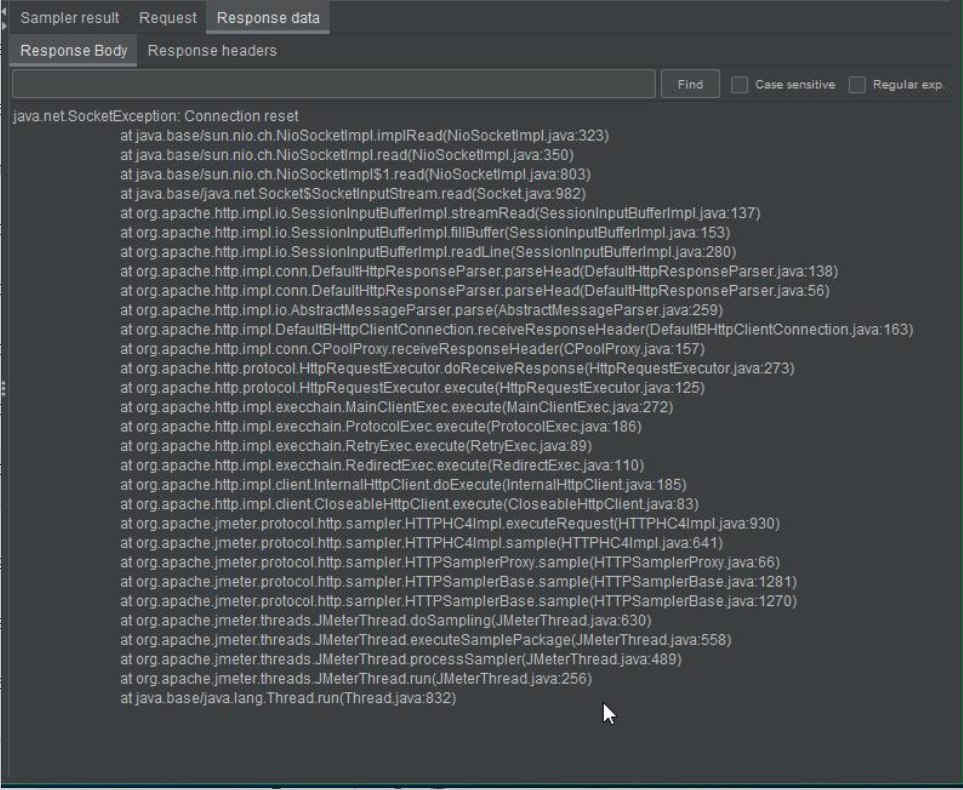Open the Response Body sub-tab
Screen dimensions: 963x790
[73, 50]
